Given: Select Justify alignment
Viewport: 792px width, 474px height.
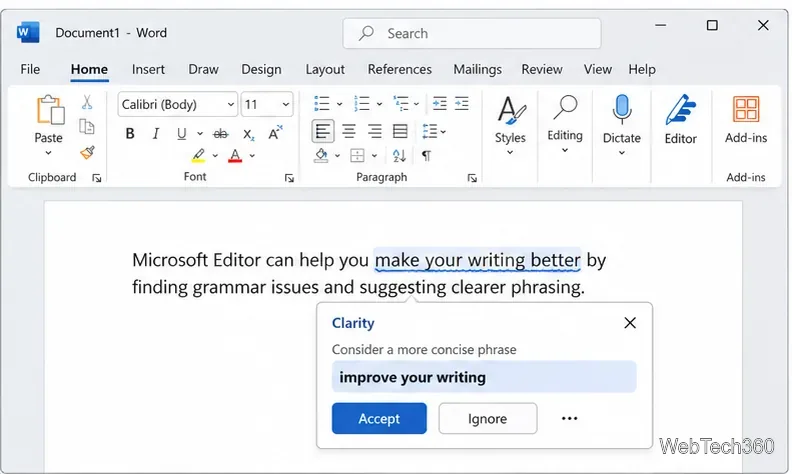Looking at the screenshot, I should [x=400, y=132].
